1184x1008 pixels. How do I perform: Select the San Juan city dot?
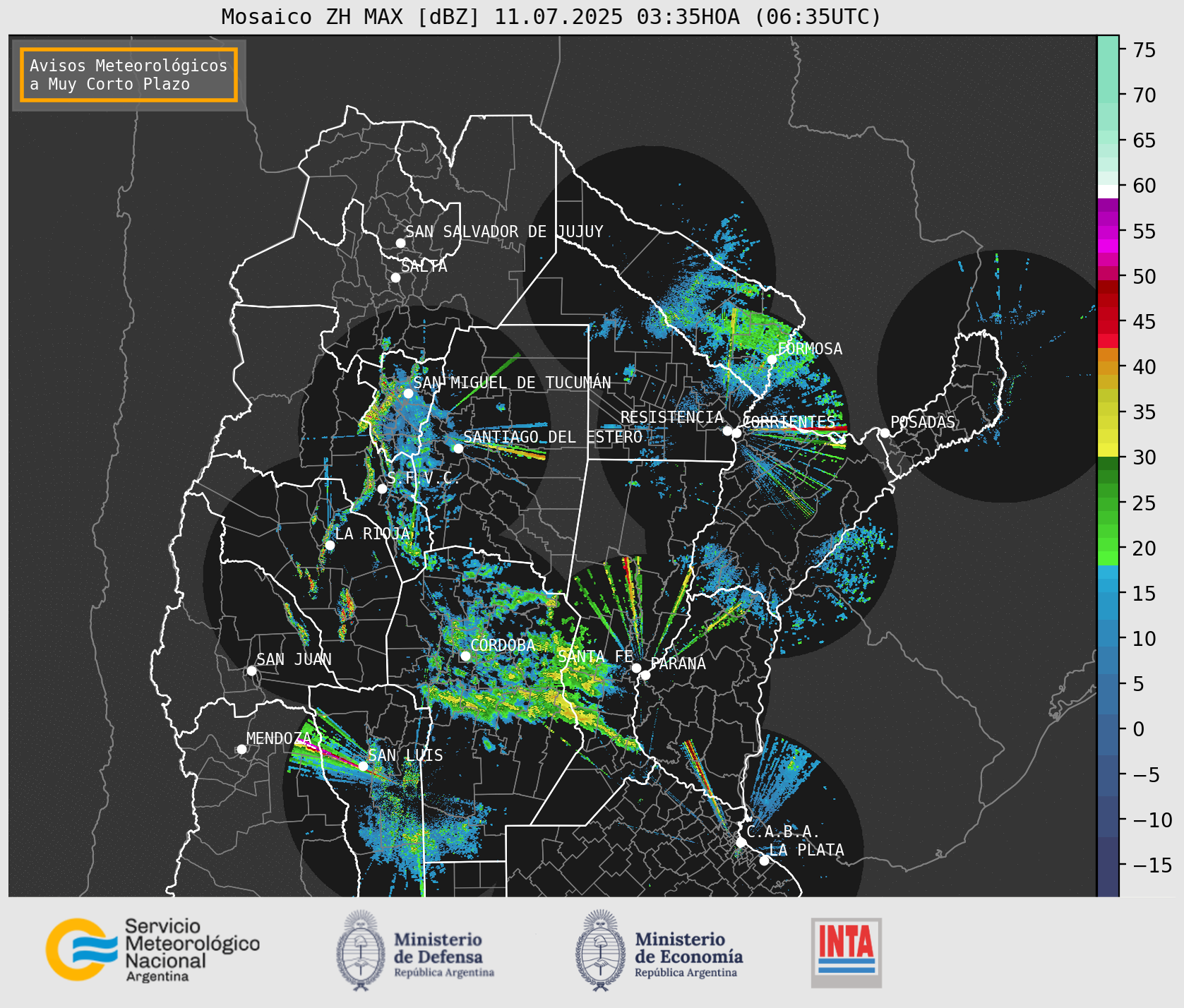tap(251, 671)
